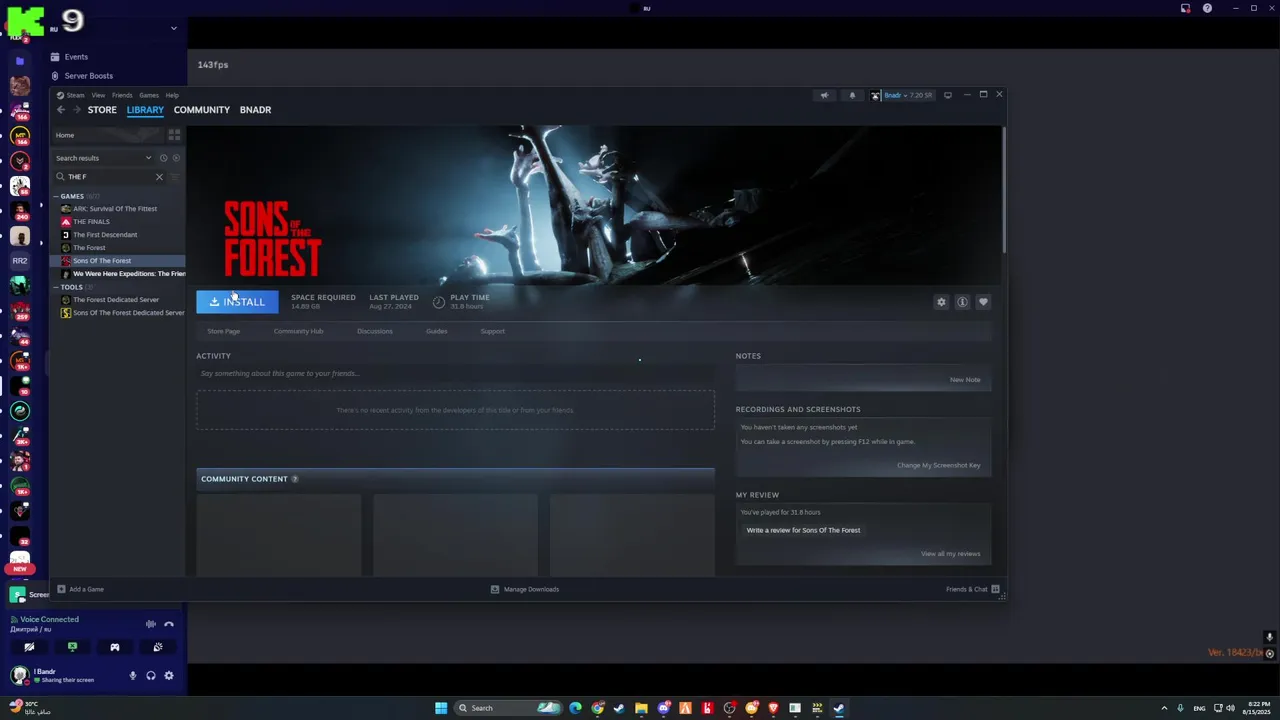Open game settings gear for Sons Of The Forest

941,302
